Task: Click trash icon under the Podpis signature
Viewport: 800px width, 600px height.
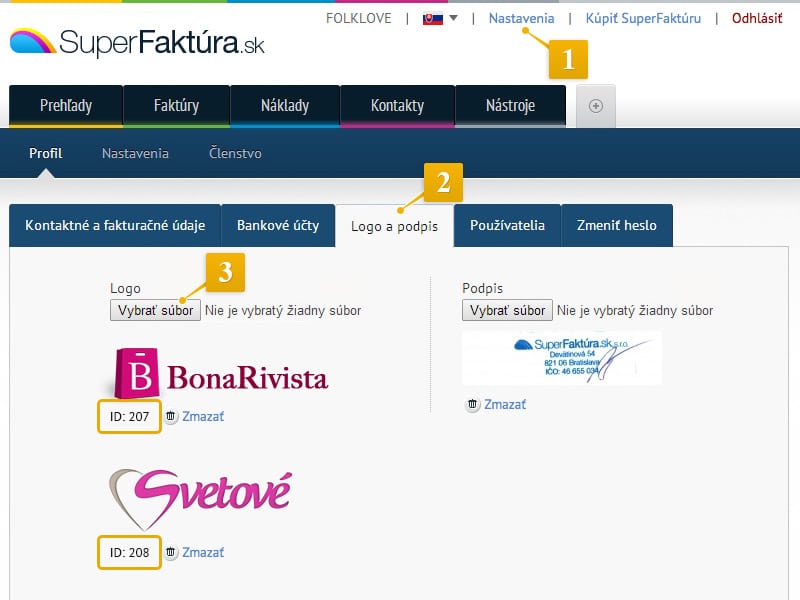Action: pyautogui.click(x=472, y=404)
